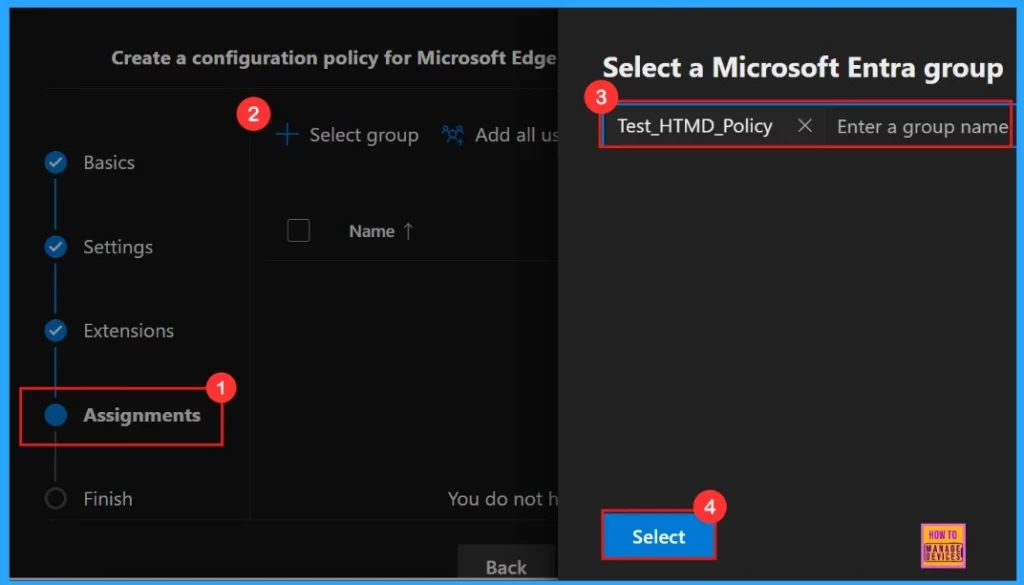The width and height of the screenshot is (1024, 585).
Task: Click the Finish empty step circle
Action: pyautogui.click(x=56, y=499)
